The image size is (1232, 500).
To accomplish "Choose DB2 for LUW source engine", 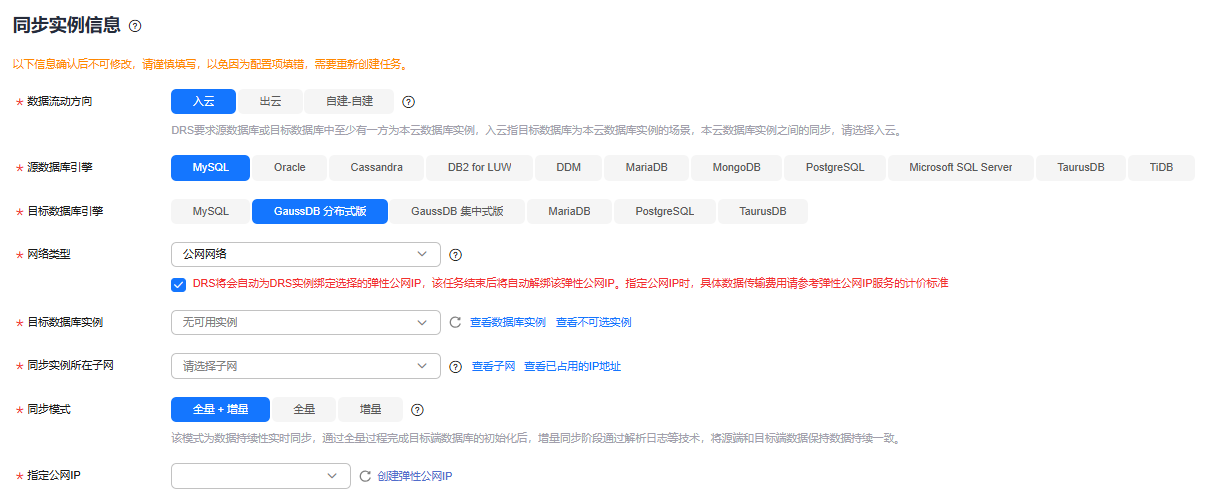I will coord(480,168).
